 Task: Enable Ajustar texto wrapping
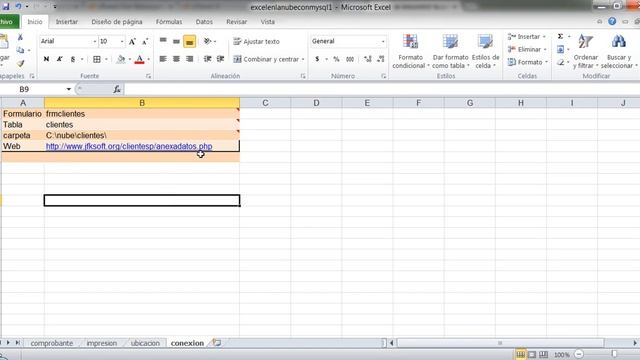[x=257, y=42]
